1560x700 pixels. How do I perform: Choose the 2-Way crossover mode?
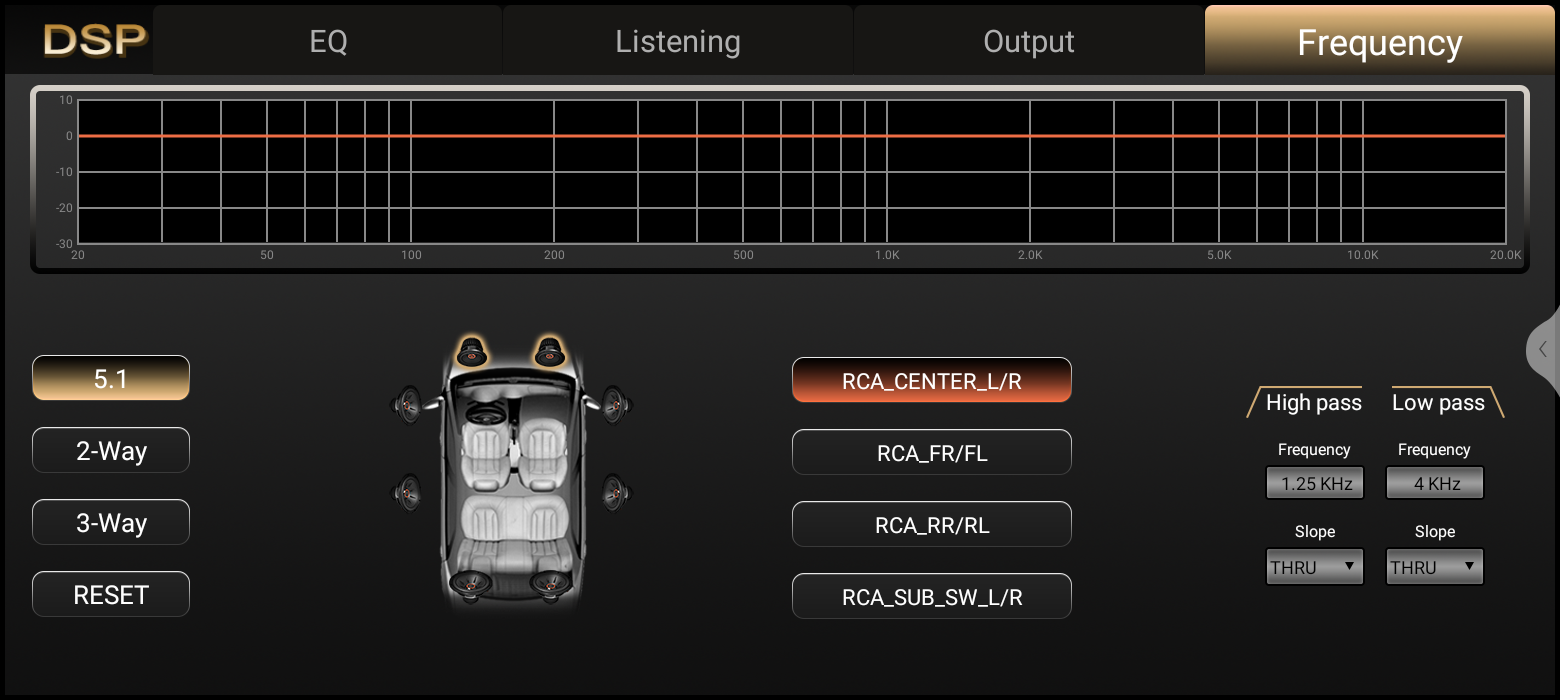[111, 450]
